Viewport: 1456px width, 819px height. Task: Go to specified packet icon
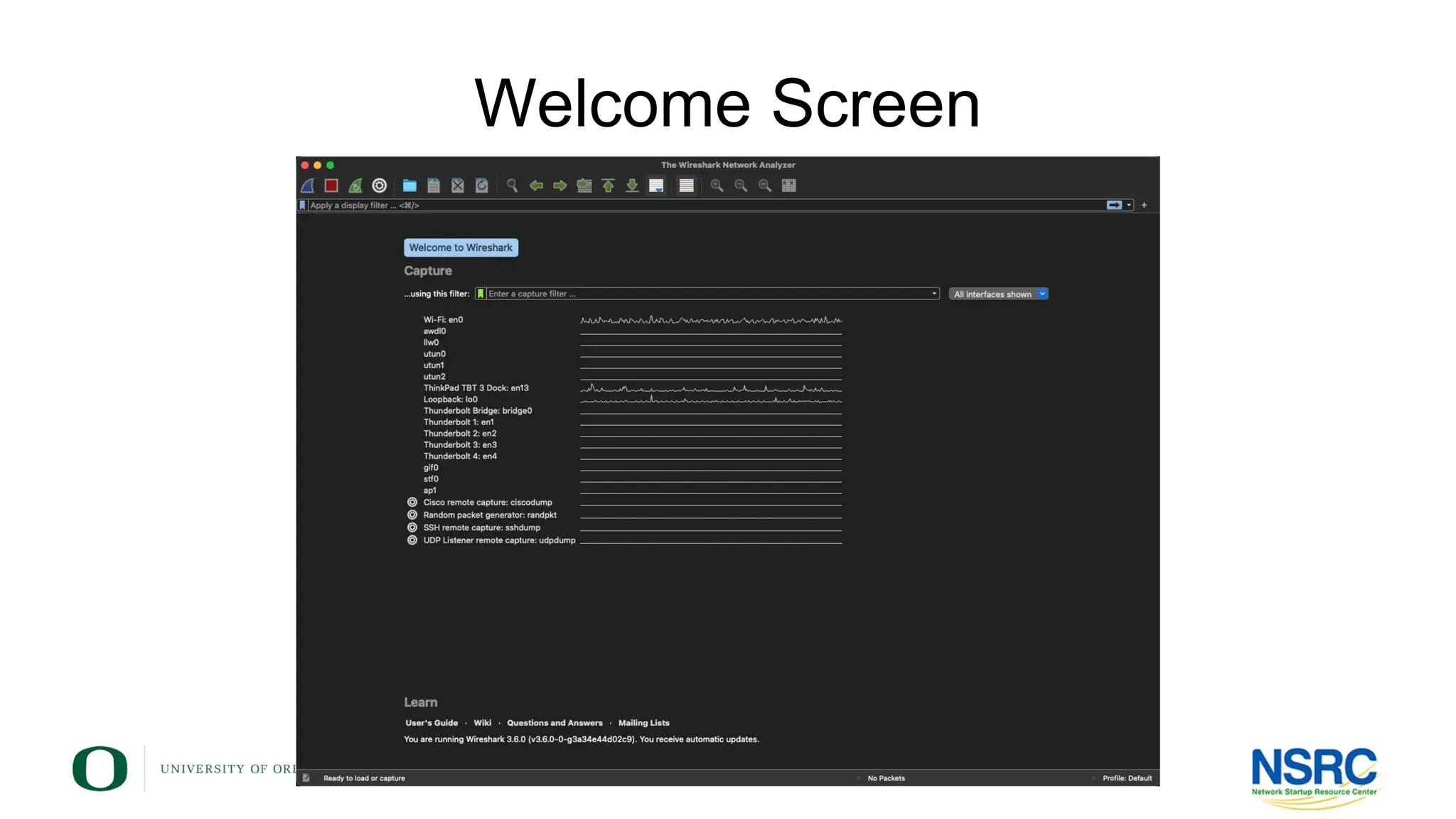[x=584, y=186]
